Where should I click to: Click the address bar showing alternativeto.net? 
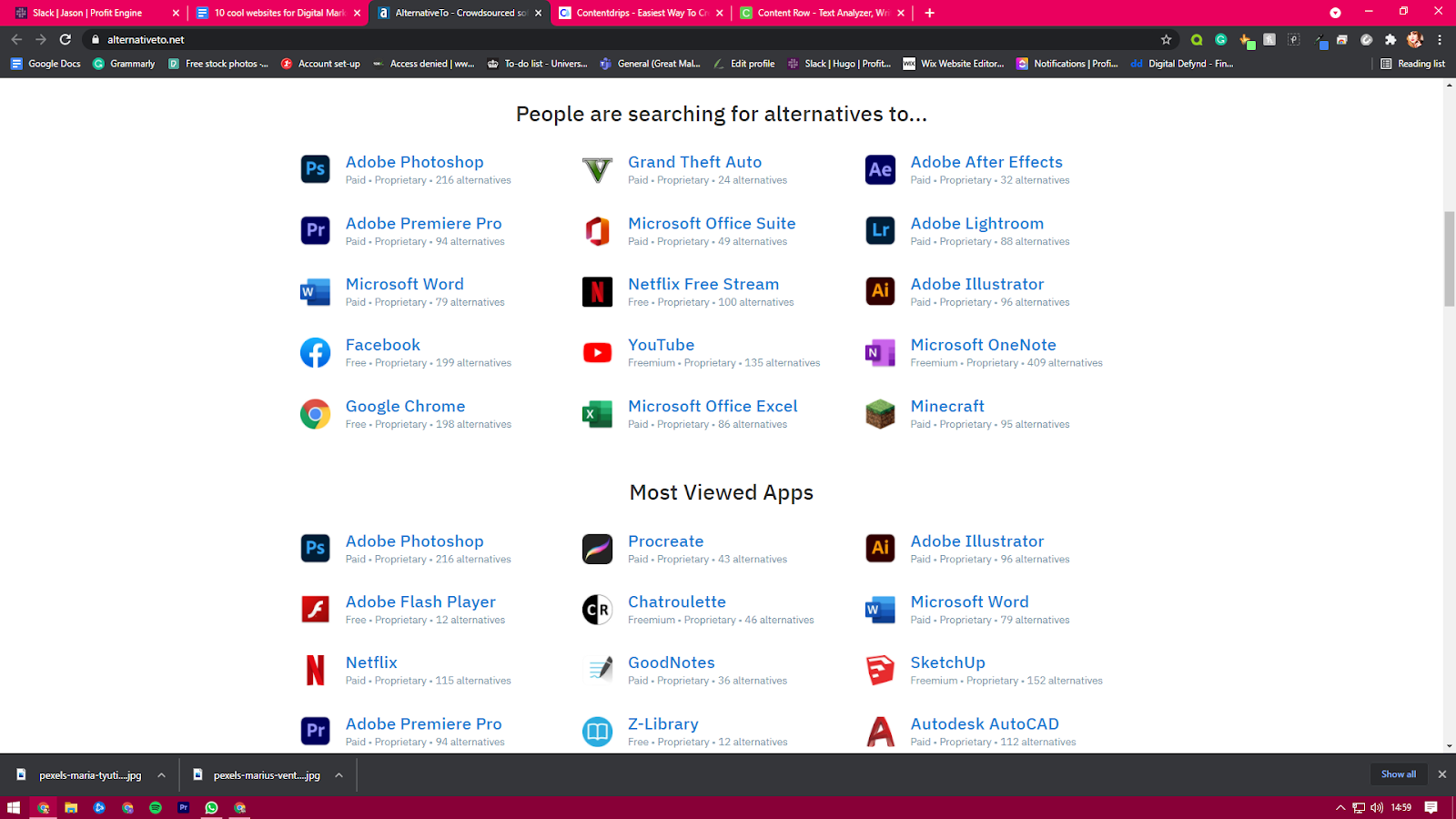click(x=628, y=39)
